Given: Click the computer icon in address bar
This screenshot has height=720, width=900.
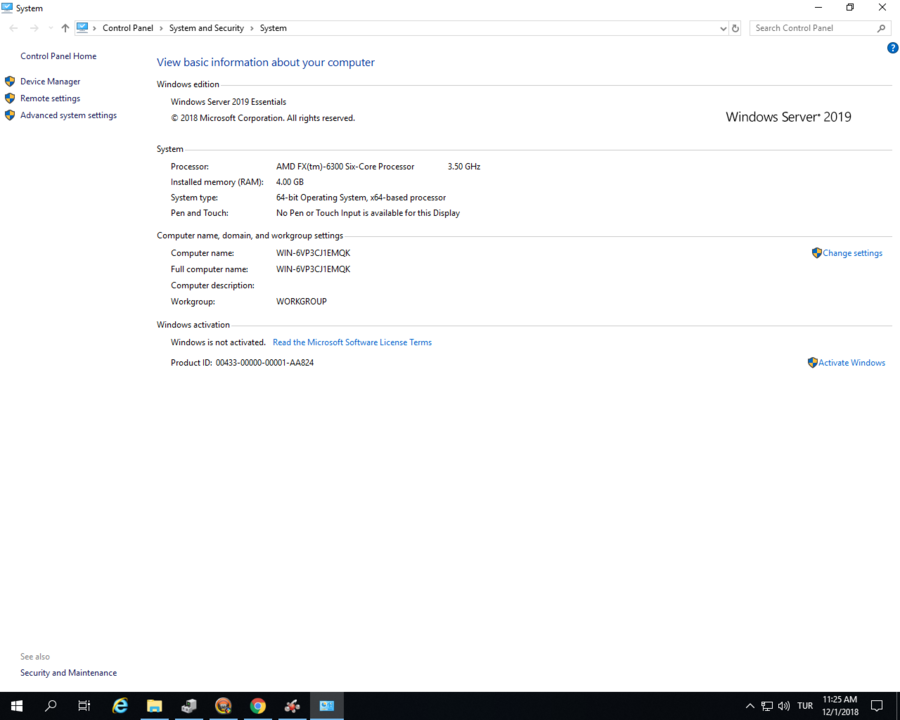Looking at the screenshot, I should [x=83, y=28].
